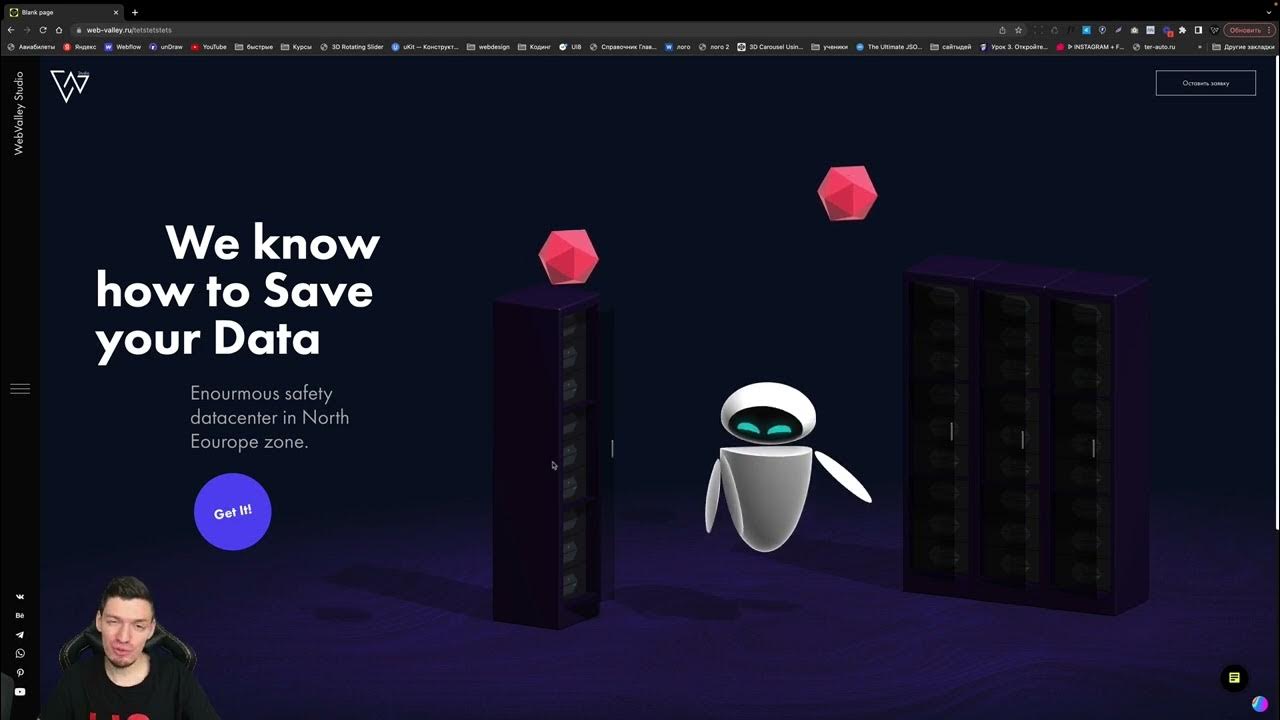Image resolution: width=1280 pixels, height=720 pixels.
Task: Click the Enourmous safety datacenter subtitle text
Action: pyautogui.click(x=270, y=417)
